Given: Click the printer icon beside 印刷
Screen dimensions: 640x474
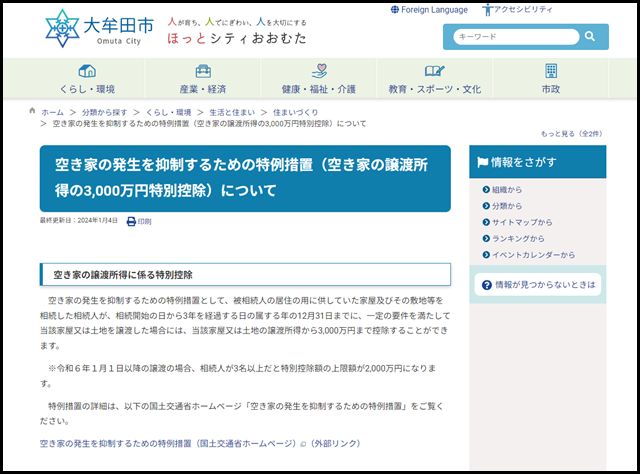Looking at the screenshot, I should point(131,221).
